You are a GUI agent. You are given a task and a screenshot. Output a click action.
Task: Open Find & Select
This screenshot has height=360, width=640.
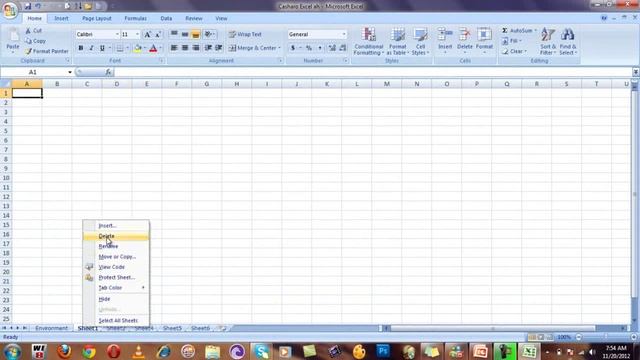(568, 41)
